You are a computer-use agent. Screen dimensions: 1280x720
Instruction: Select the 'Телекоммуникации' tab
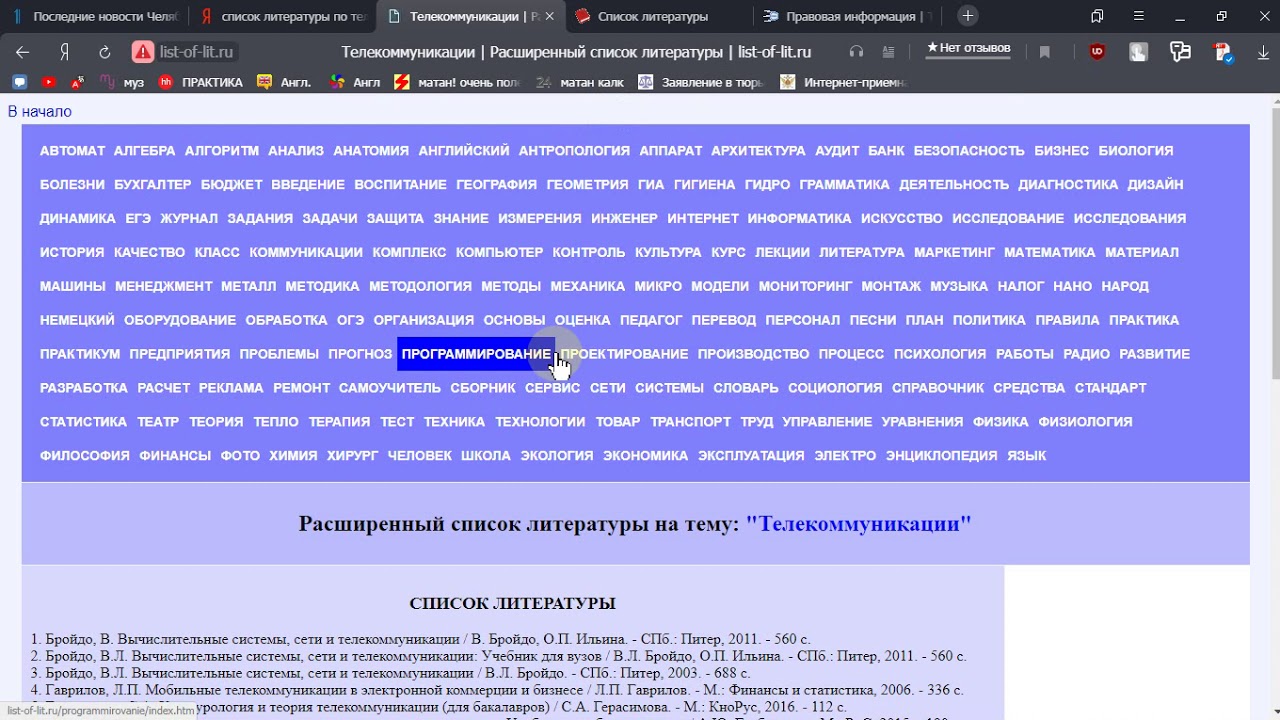[x=472, y=16]
